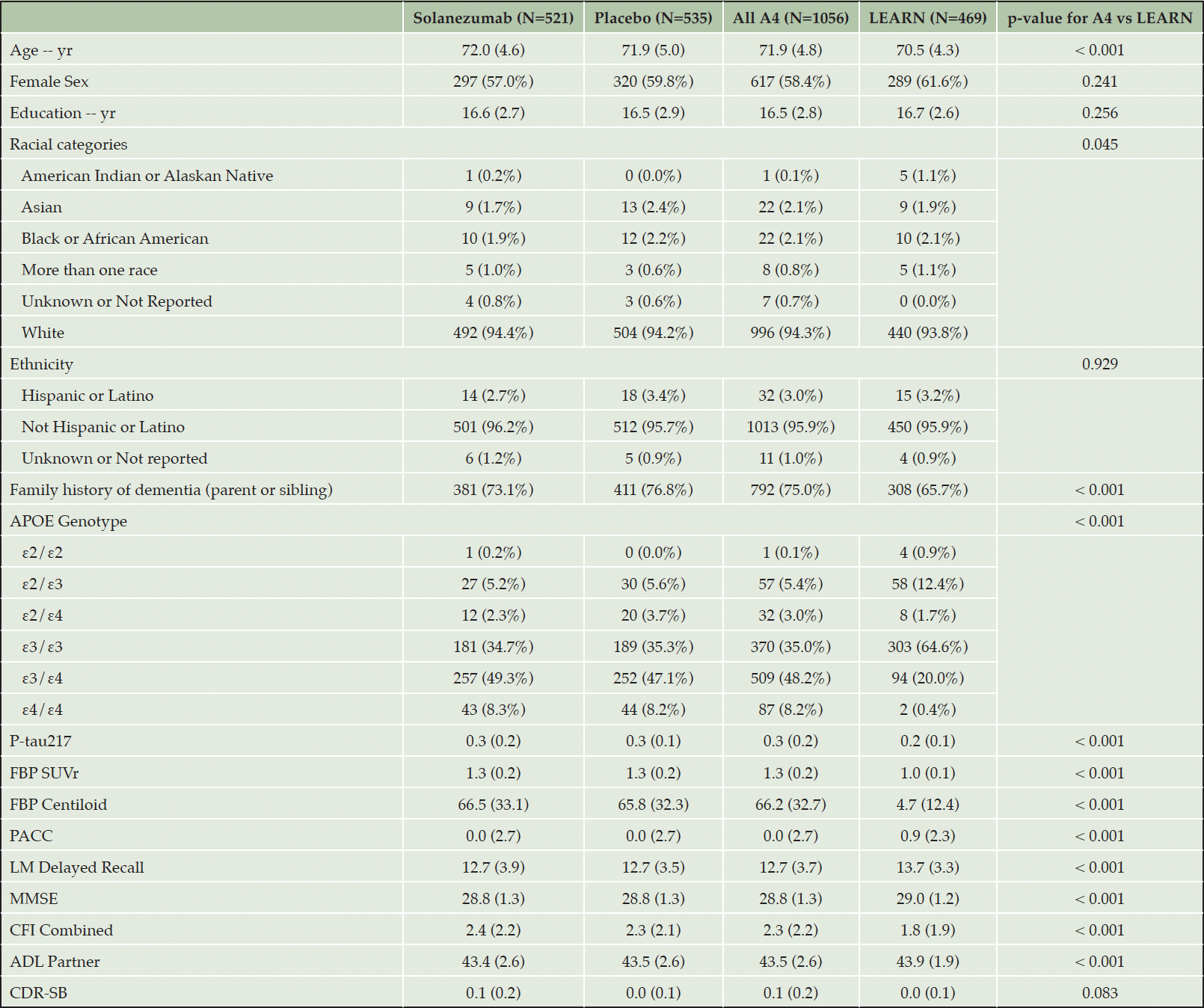This screenshot has width=1204, height=1008.
Task: Click All A4 Not Hispanic value 1013 (95.9%)
Action: [x=791, y=427]
